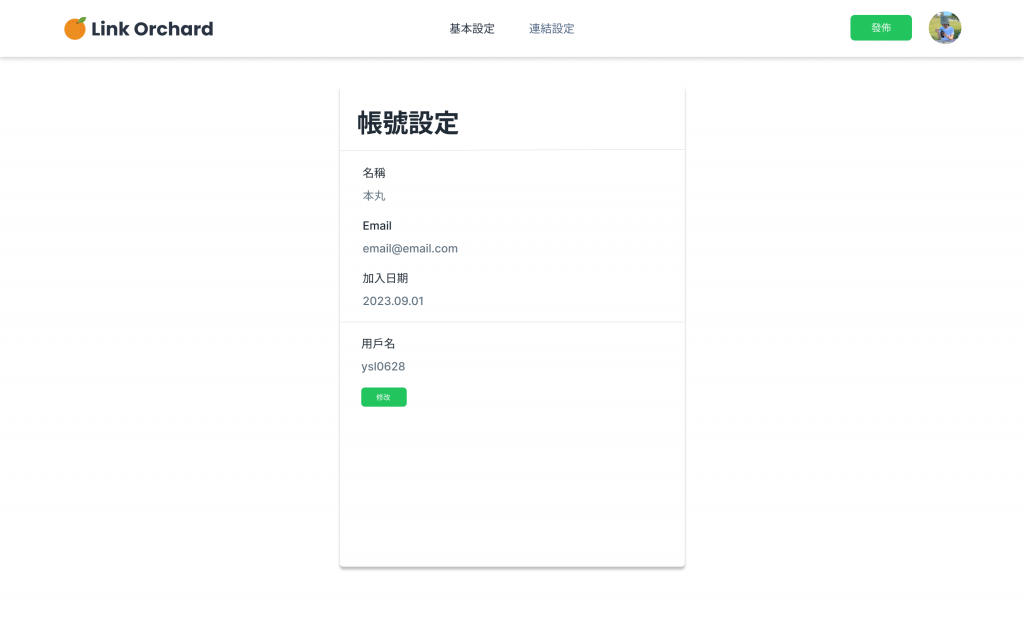
Task: Select the join date 2023.09.01
Action: (x=392, y=301)
